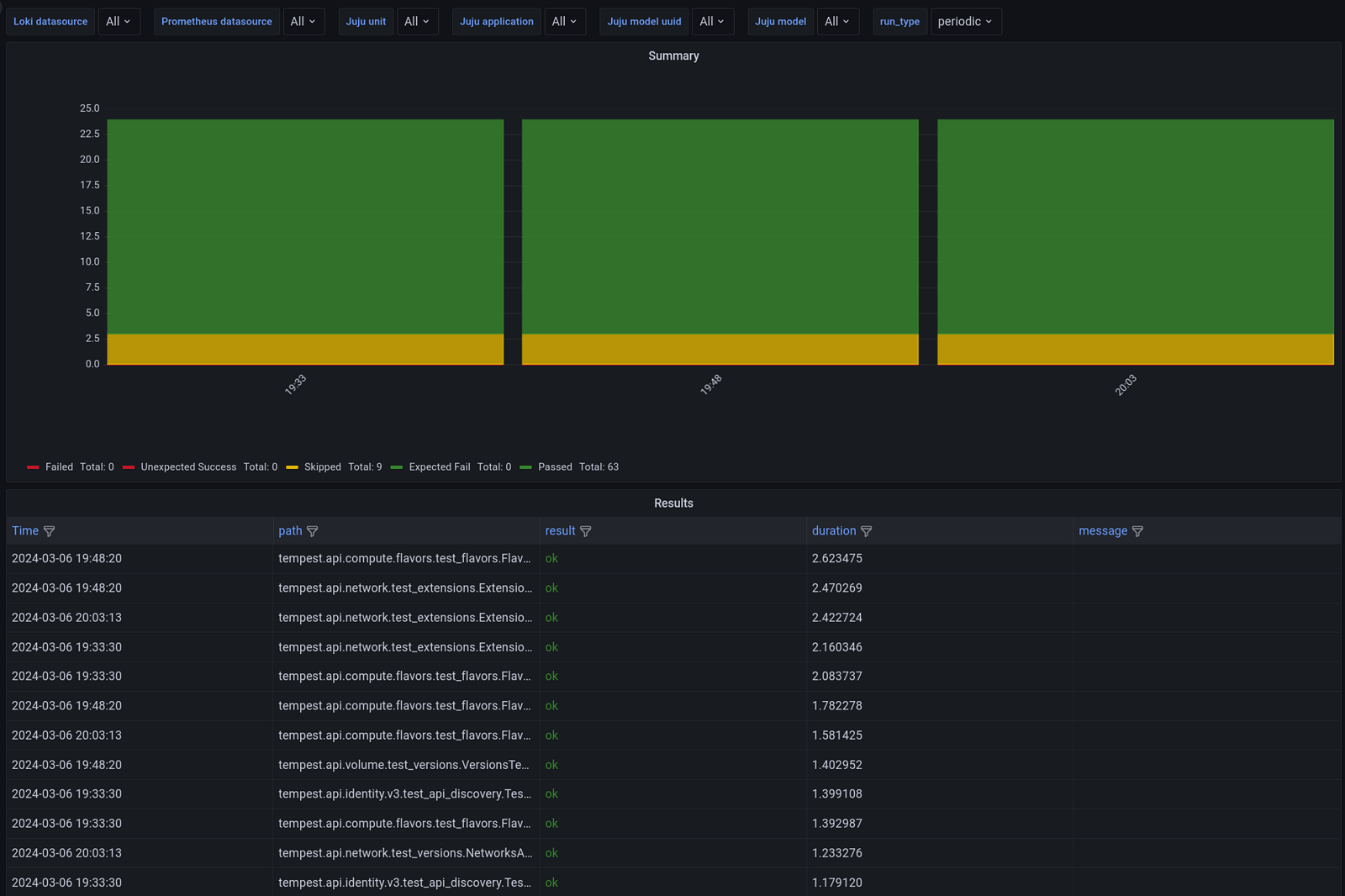Open the filter for the Time column

click(x=49, y=530)
